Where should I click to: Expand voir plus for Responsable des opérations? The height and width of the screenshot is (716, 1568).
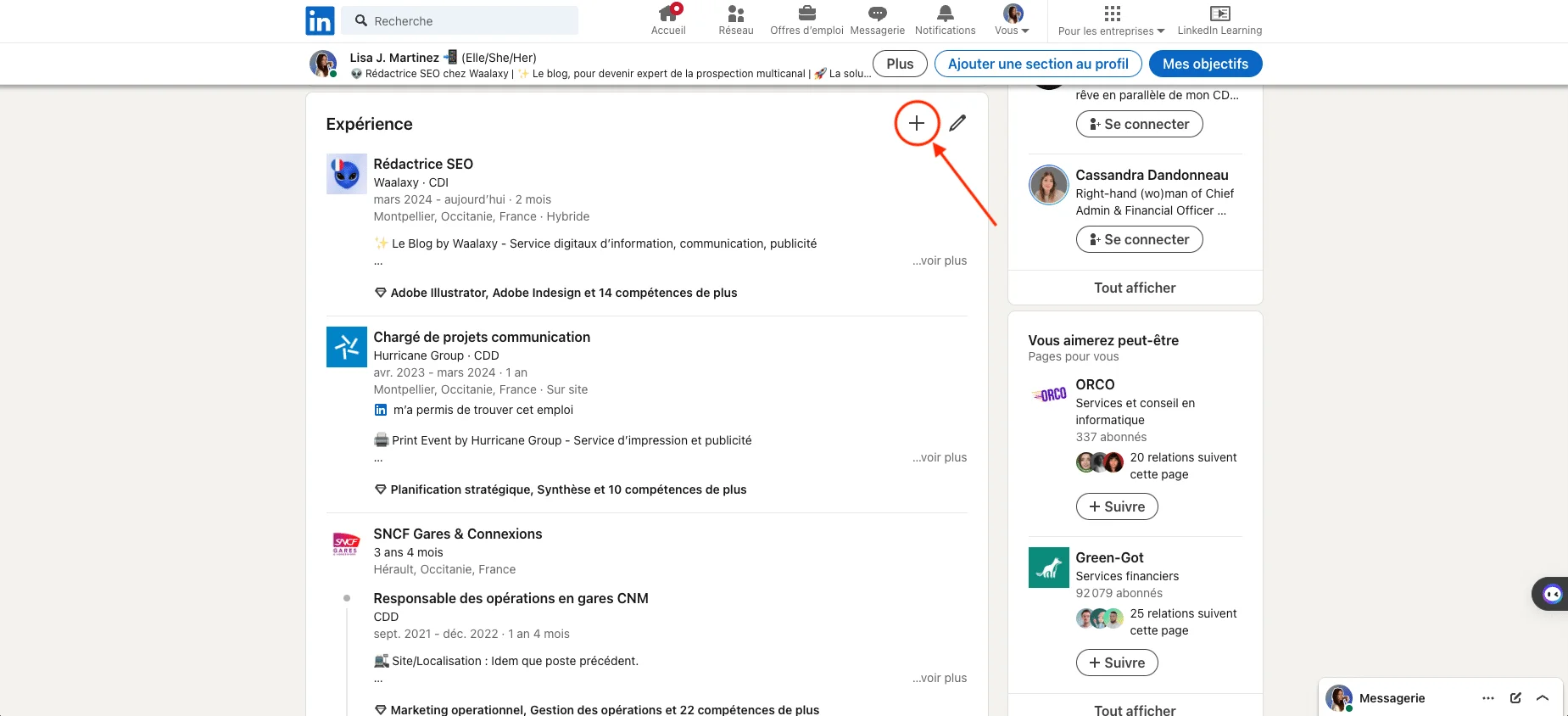[x=940, y=678]
